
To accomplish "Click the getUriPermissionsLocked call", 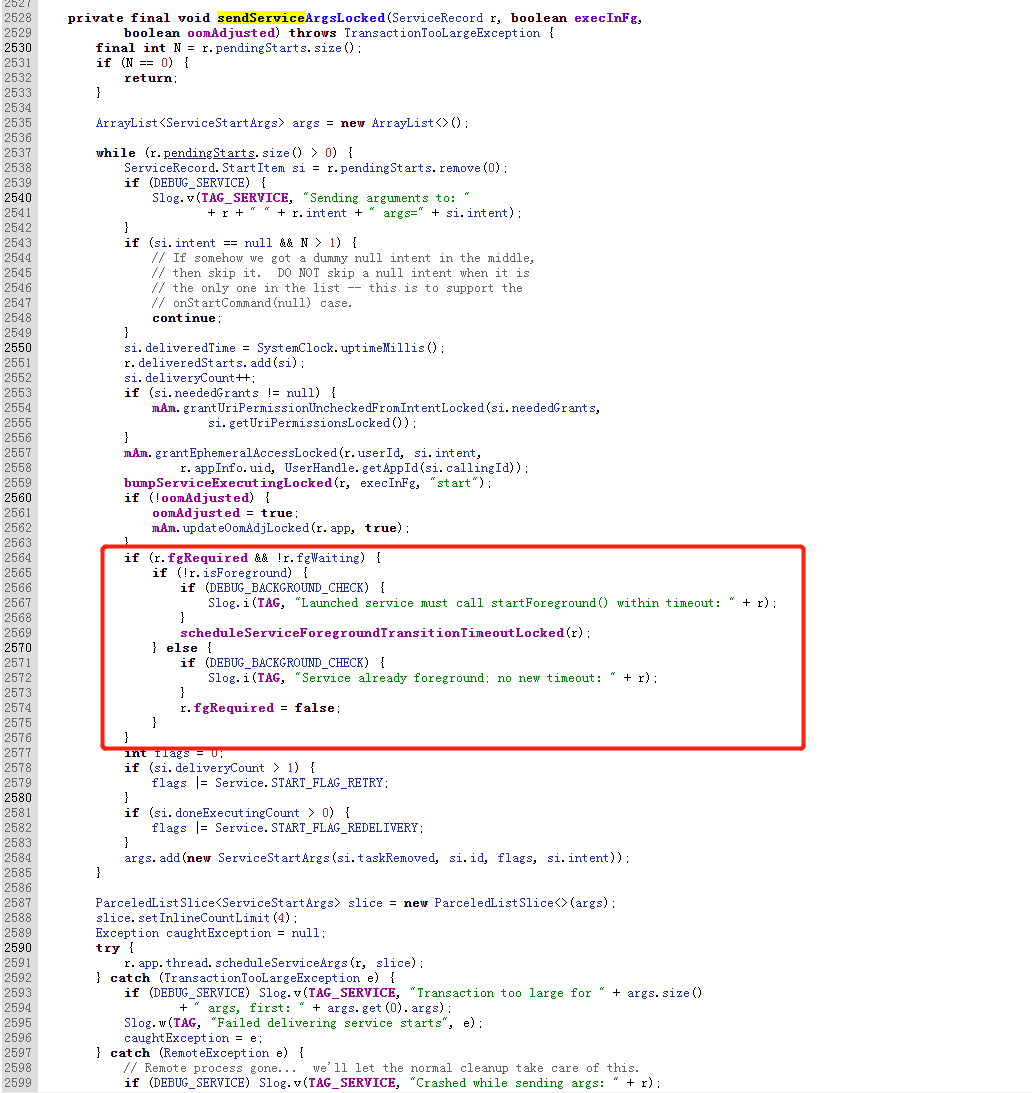I will tap(309, 423).
